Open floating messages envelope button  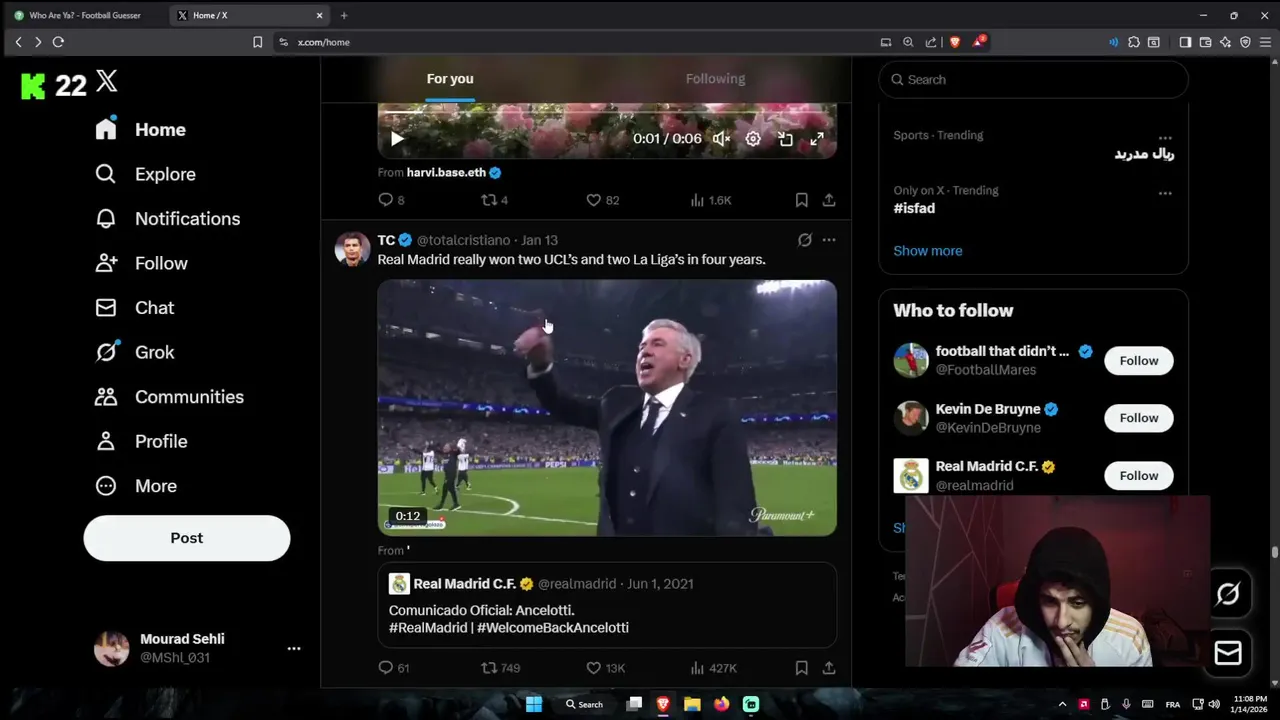pos(1228,653)
